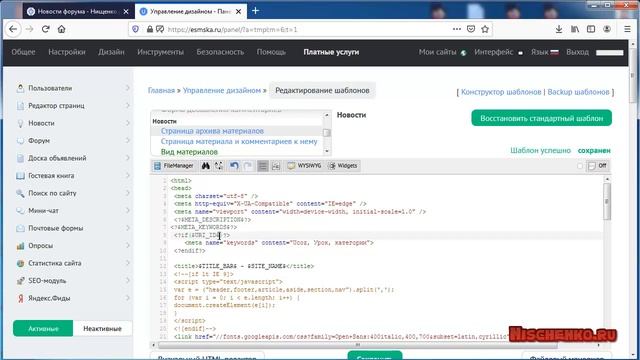Open the Помощь menu
The image size is (640, 360).
coord(271,52)
